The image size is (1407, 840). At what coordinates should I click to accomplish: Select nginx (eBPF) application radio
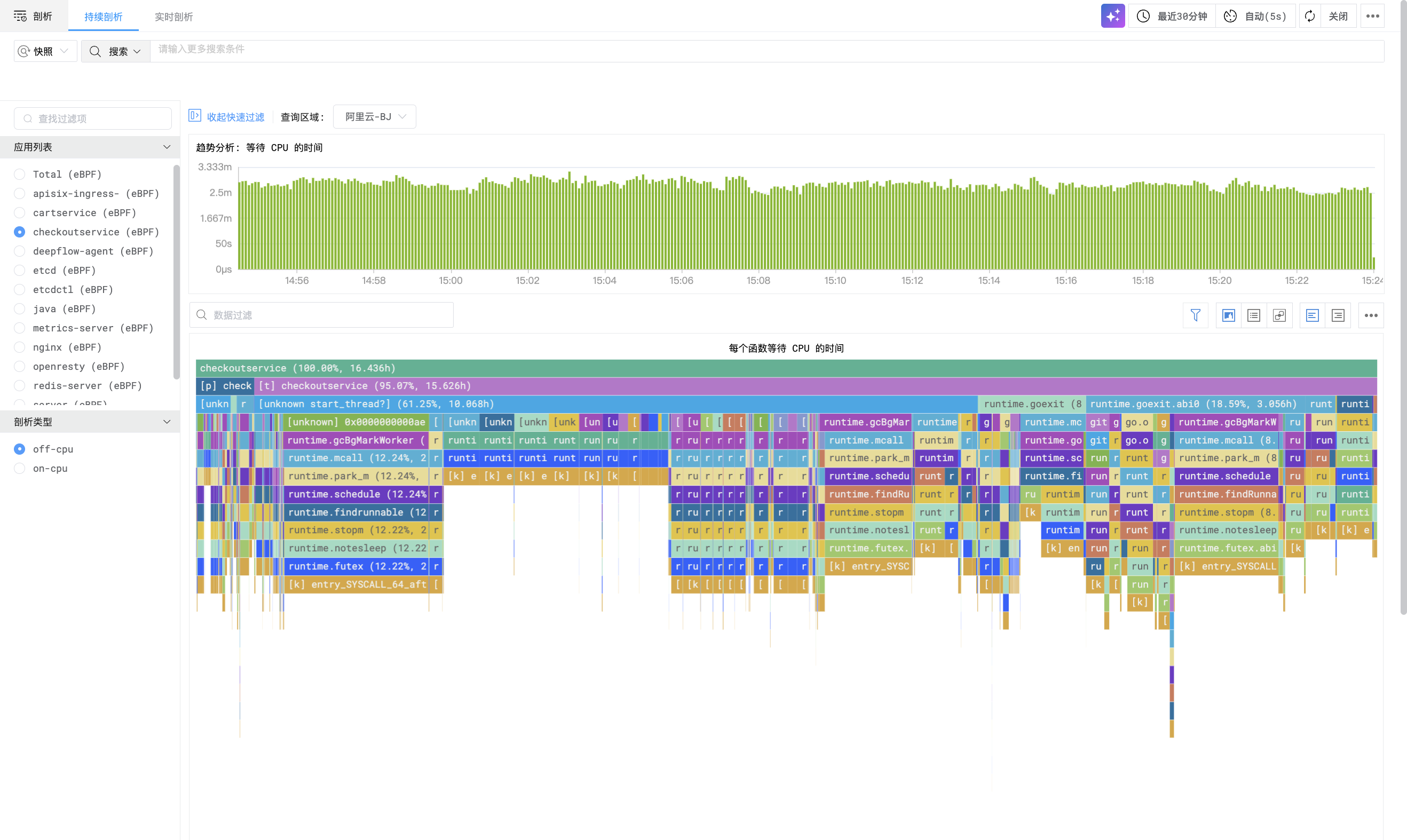point(20,347)
